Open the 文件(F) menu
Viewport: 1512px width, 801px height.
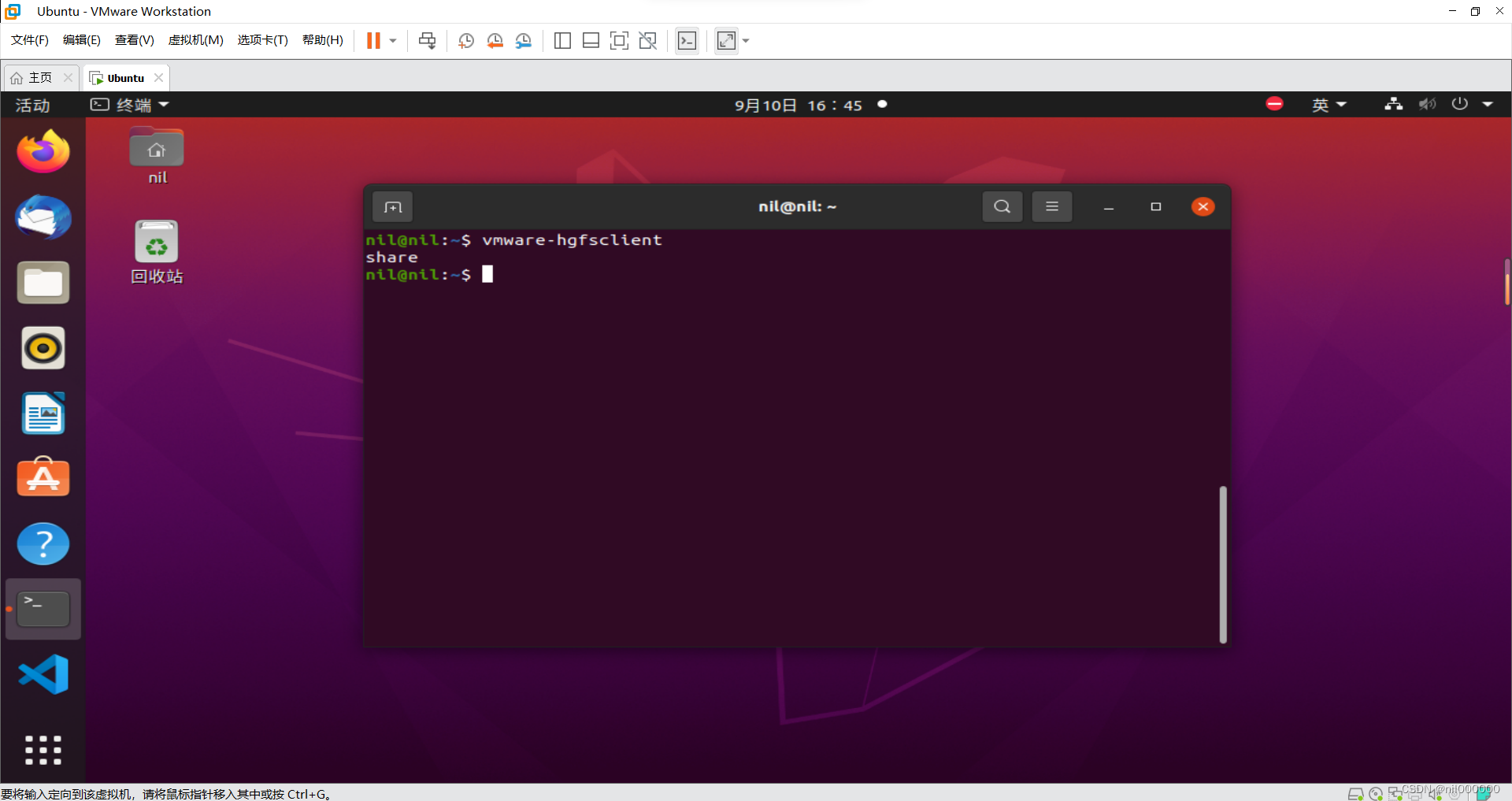(x=30, y=40)
